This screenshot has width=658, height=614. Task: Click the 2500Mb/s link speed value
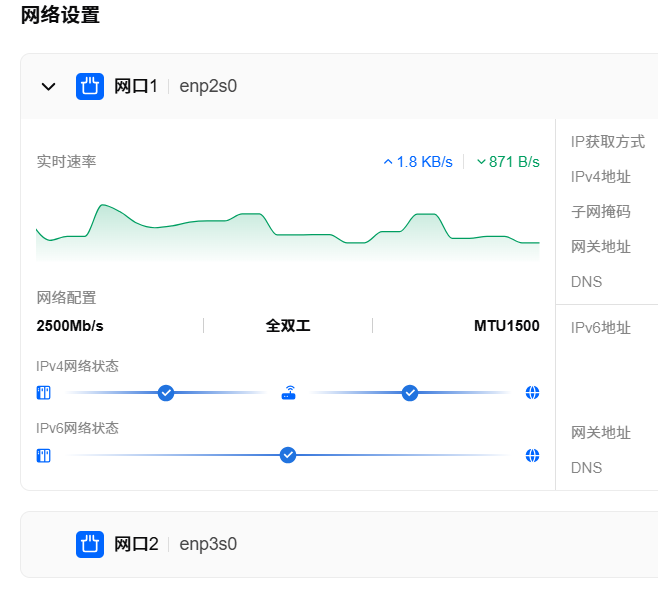click(x=70, y=326)
